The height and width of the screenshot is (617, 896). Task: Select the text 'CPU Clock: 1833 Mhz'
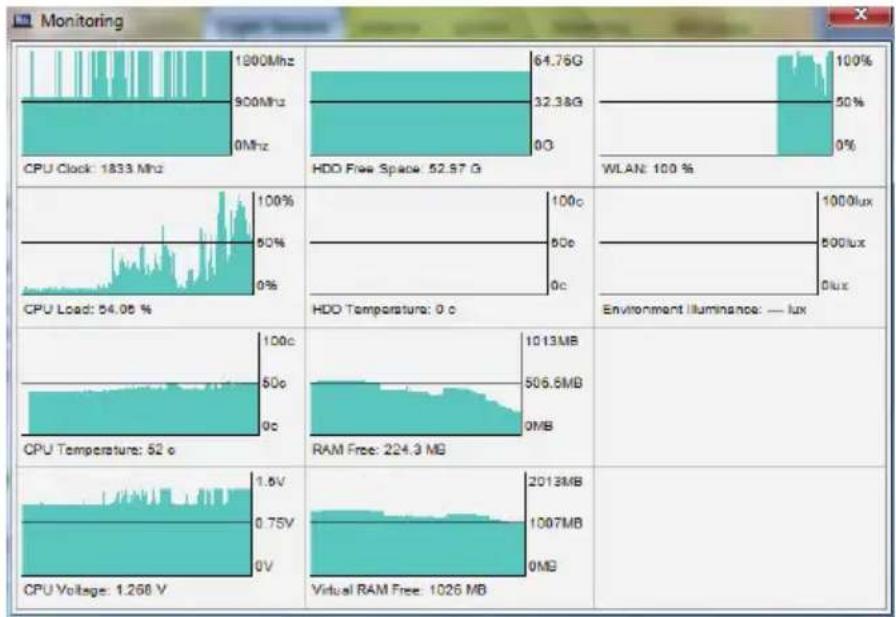(x=93, y=169)
